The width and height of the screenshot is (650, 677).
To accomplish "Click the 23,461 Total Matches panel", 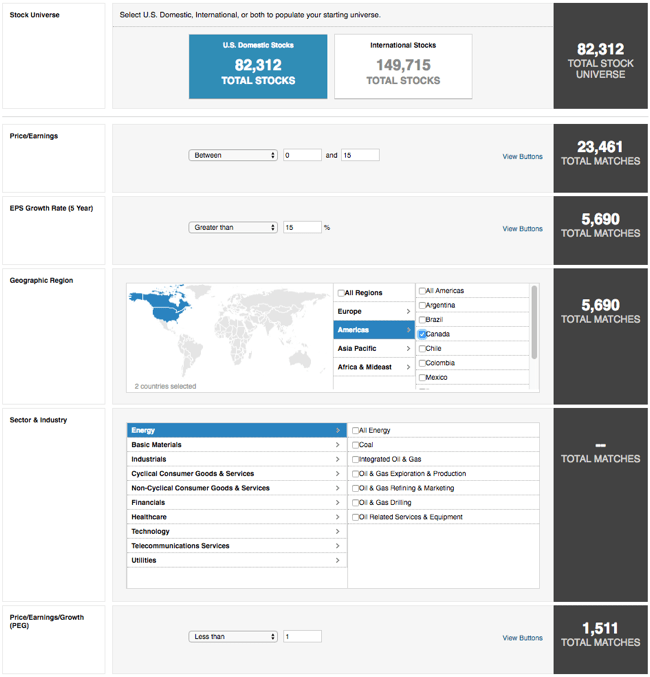I will click(600, 158).
